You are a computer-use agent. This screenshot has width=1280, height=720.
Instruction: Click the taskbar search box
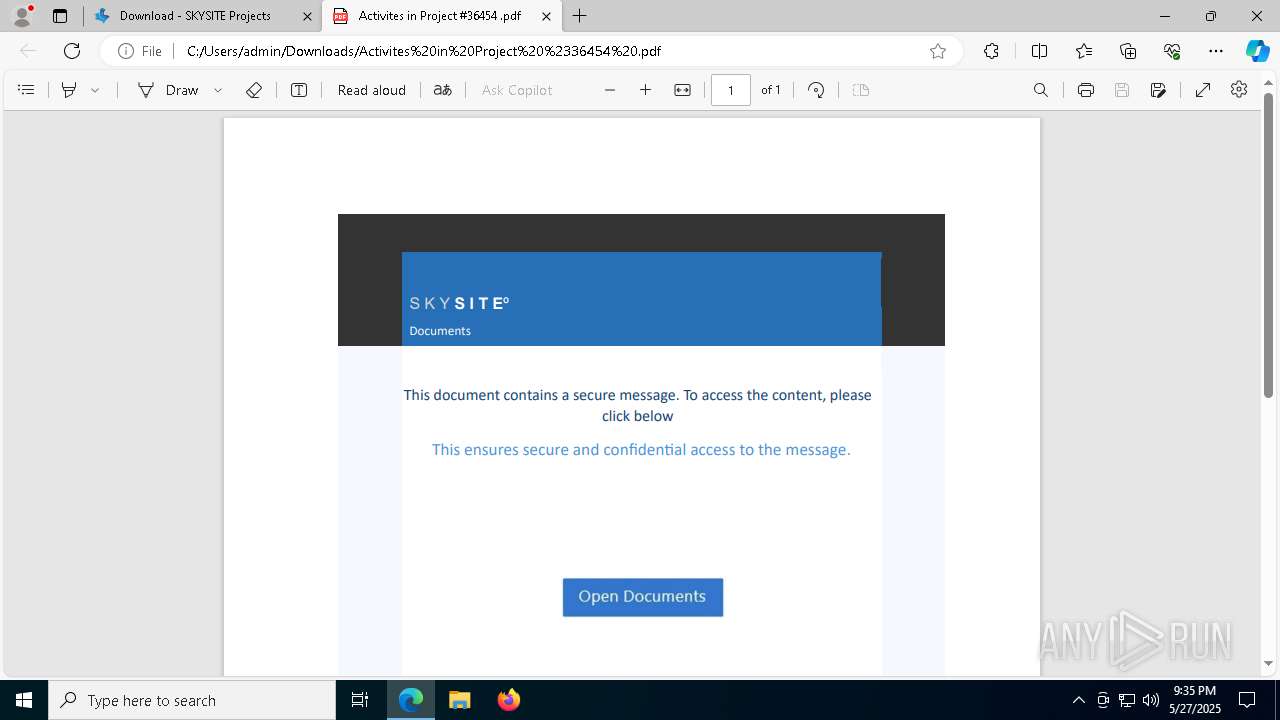[192, 700]
